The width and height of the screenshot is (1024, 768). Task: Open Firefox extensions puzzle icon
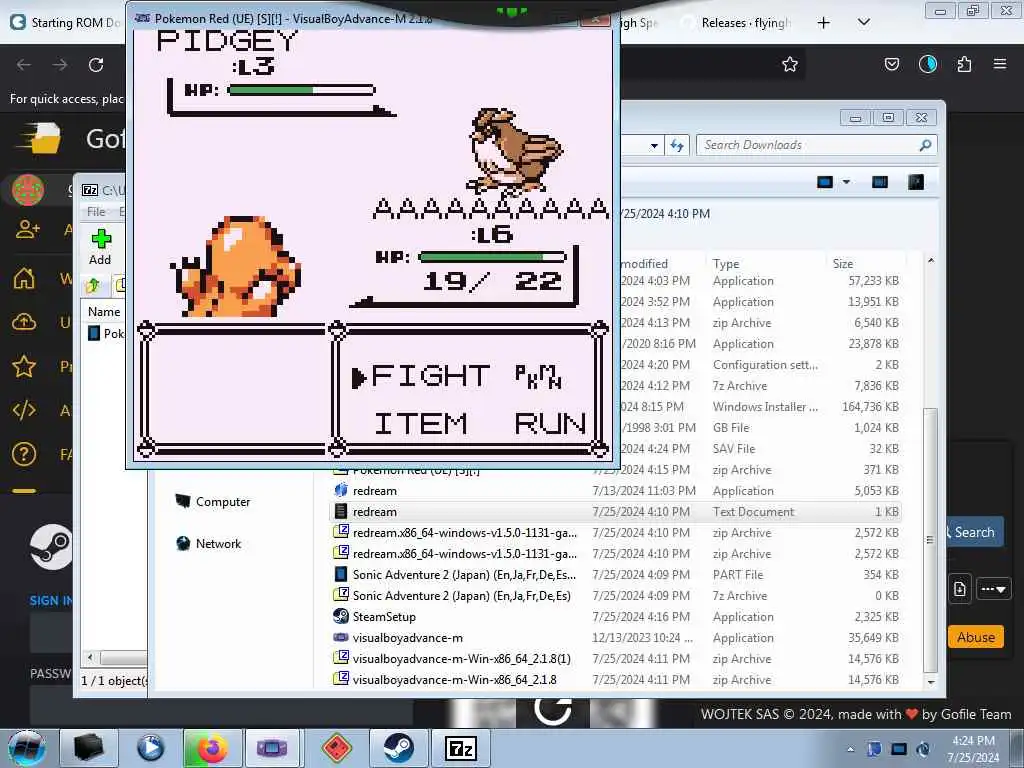pyautogui.click(x=964, y=64)
